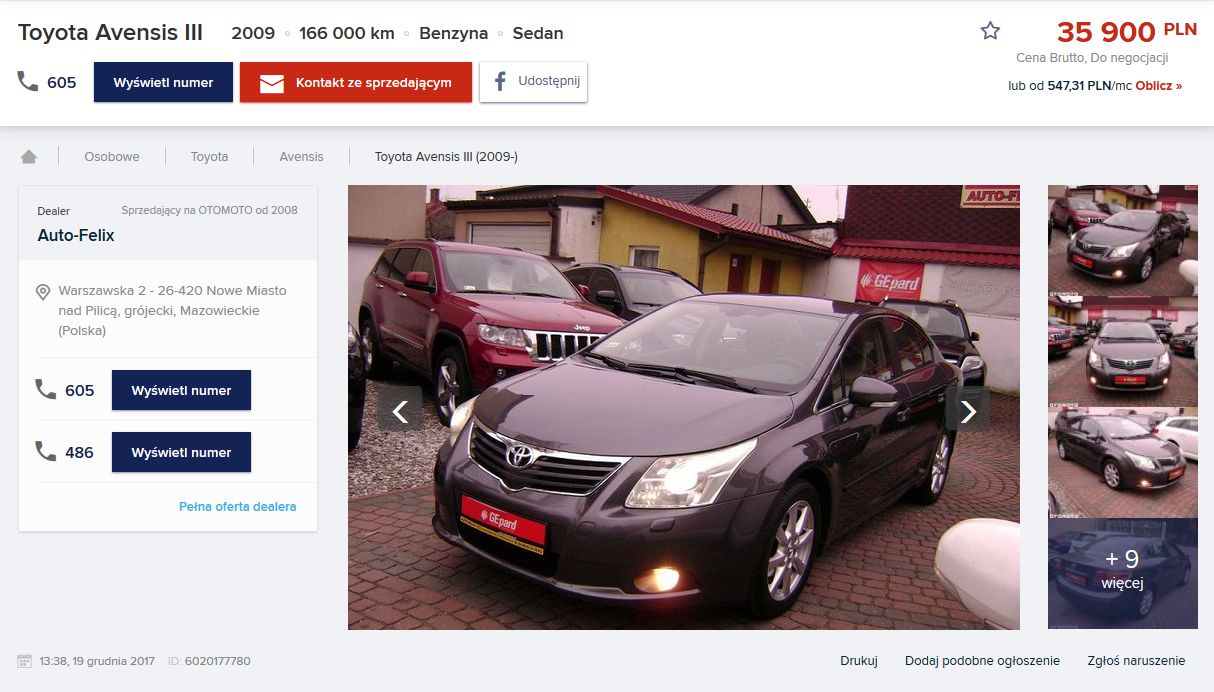Show previous photo with left arrow

coord(400,410)
